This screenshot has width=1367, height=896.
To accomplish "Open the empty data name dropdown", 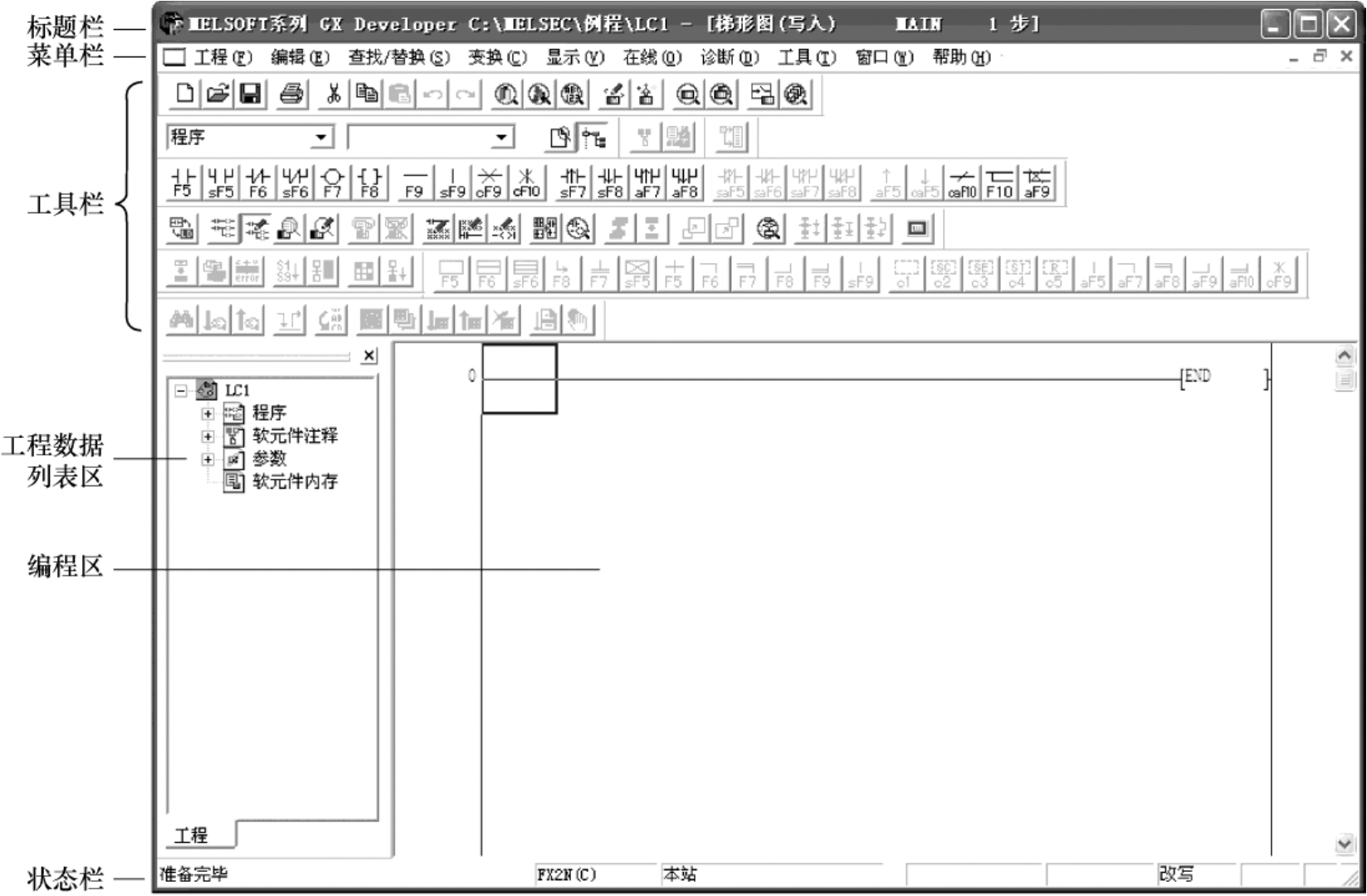I will tap(501, 137).
